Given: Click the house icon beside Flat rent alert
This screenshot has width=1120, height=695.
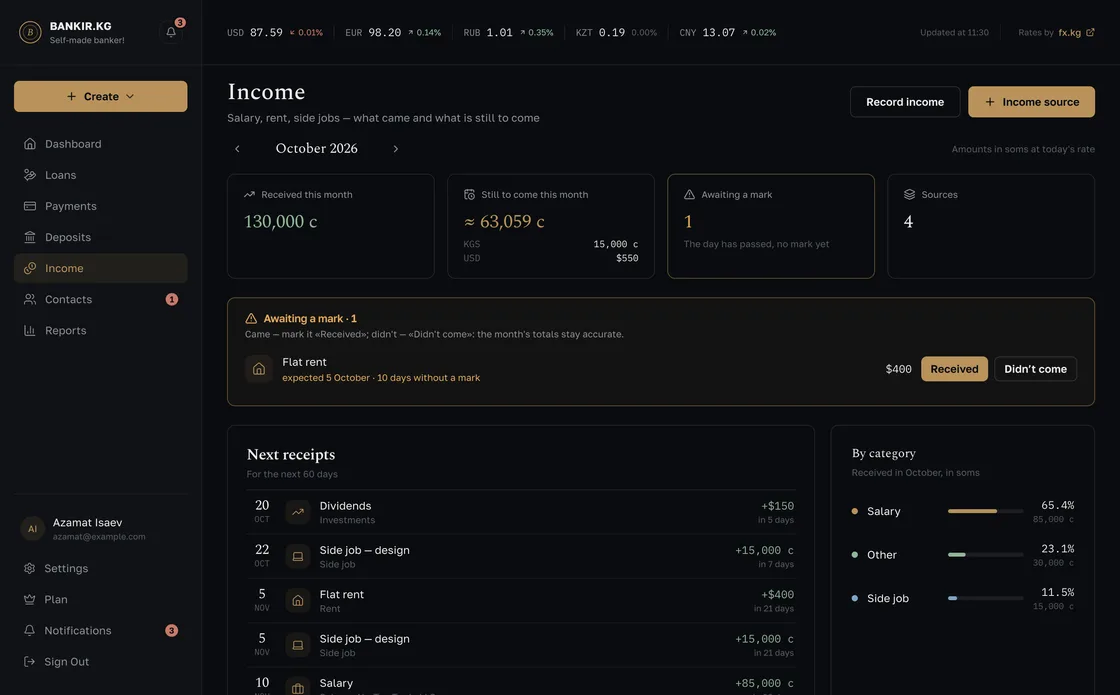Looking at the screenshot, I should (259, 369).
